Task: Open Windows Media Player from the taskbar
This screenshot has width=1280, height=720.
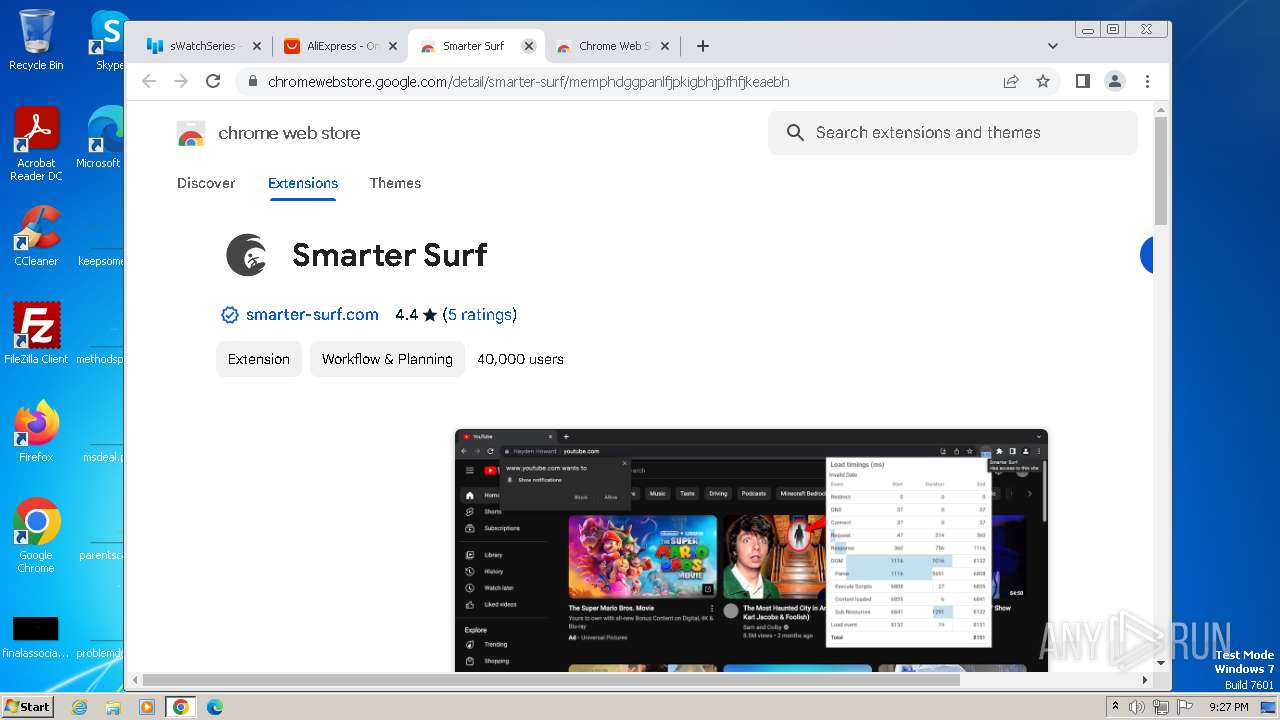Action: click(x=147, y=707)
